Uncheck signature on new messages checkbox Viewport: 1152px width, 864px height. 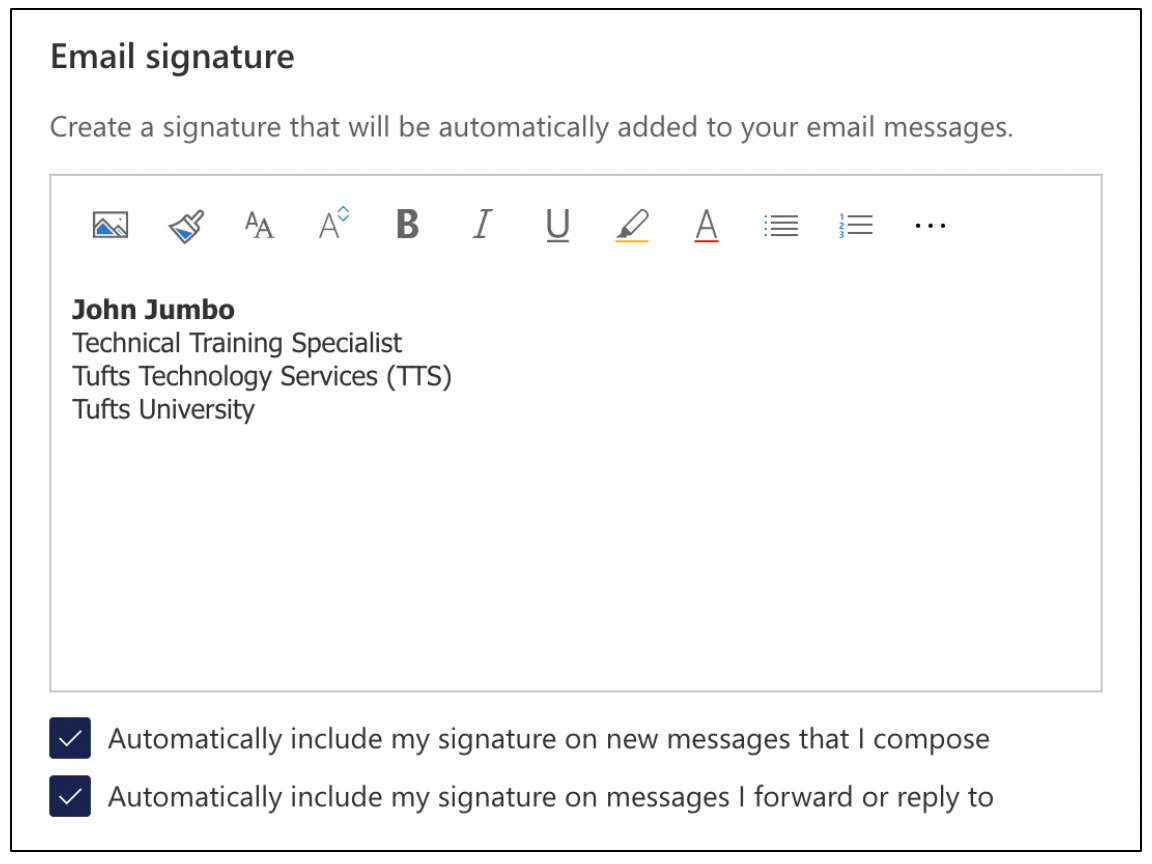(x=70, y=738)
